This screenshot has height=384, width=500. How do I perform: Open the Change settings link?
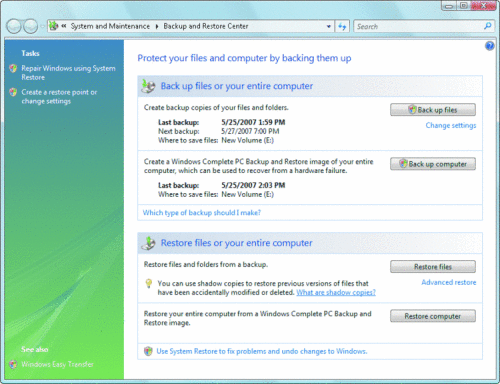[451, 125]
